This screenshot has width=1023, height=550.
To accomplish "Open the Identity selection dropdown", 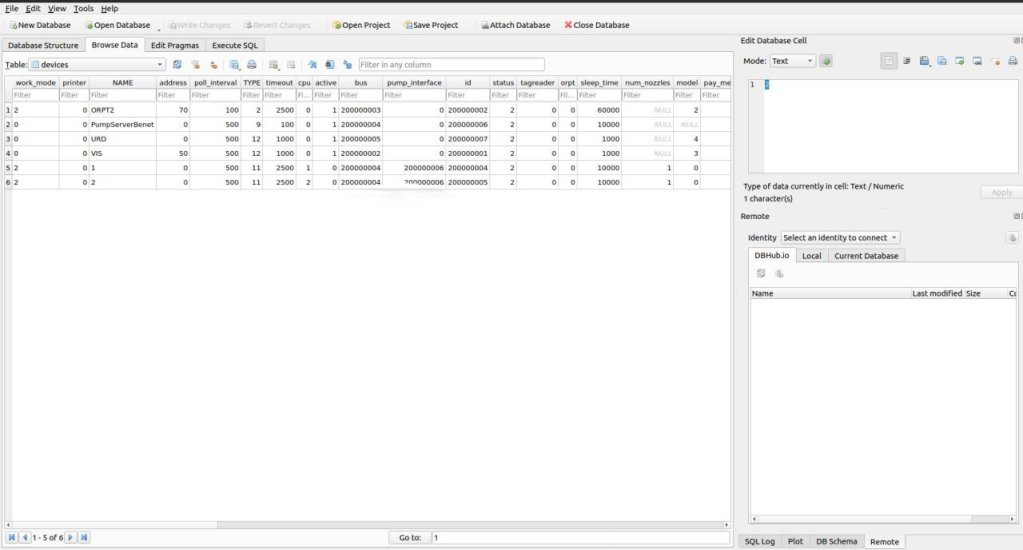I will tap(840, 238).
